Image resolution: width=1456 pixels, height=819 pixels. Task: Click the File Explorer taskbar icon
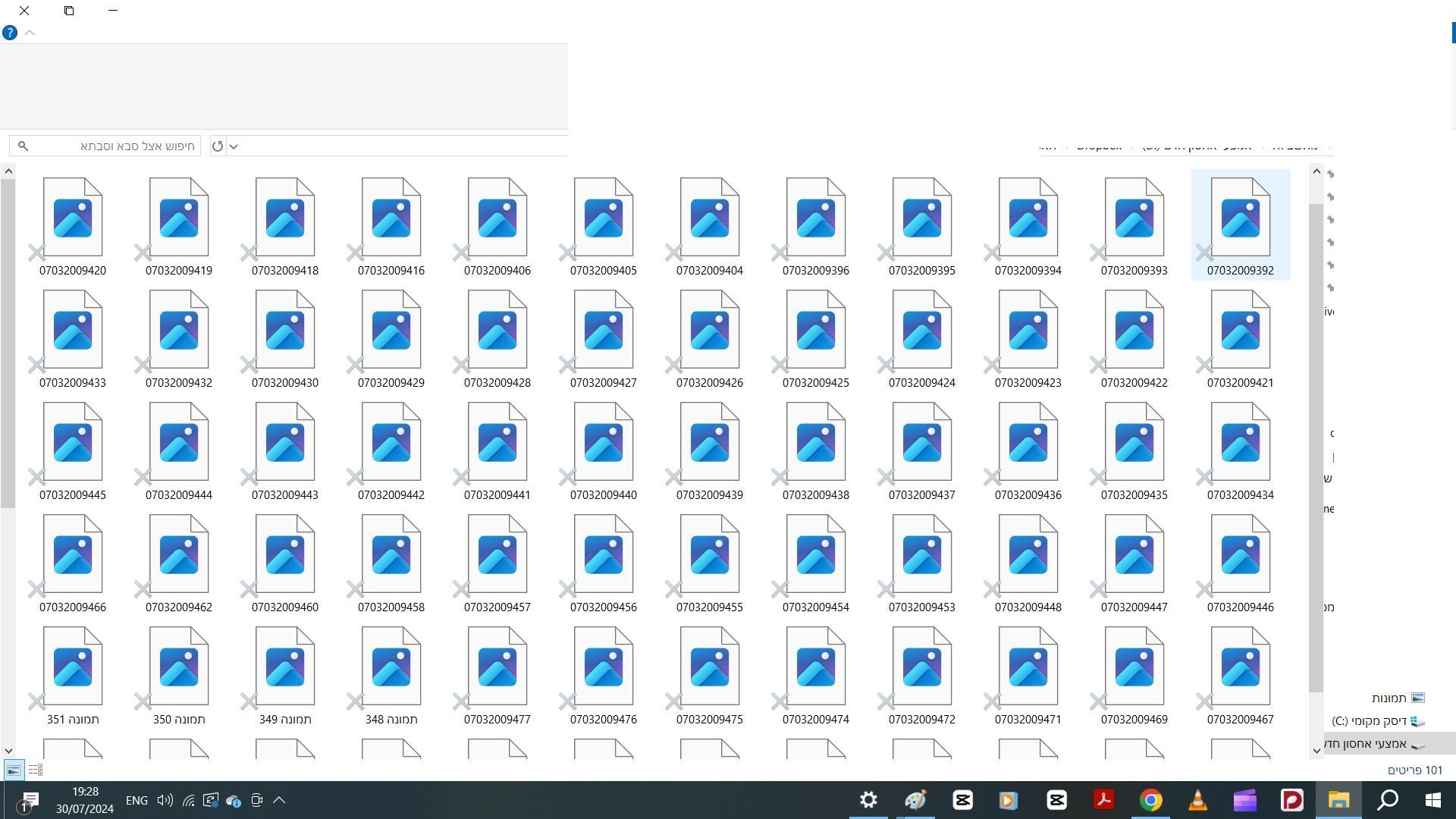[1338, 800]
